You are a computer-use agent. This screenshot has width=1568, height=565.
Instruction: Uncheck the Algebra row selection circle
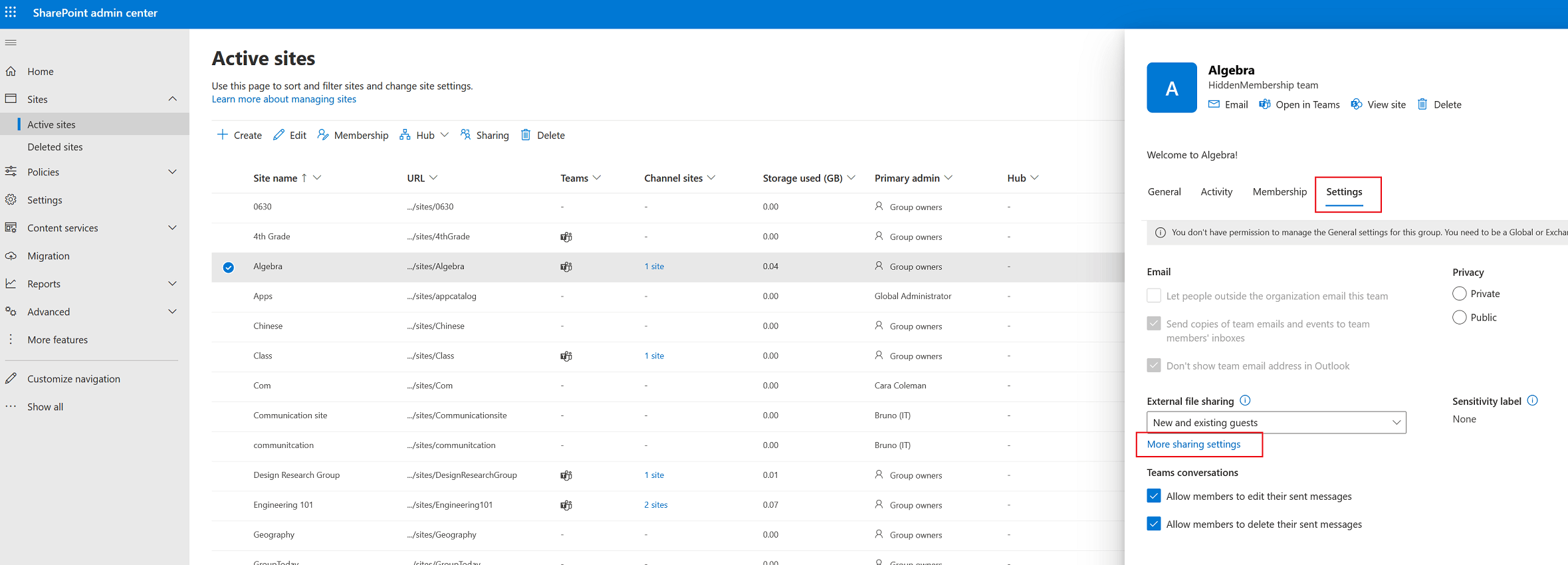coord(229,267)
